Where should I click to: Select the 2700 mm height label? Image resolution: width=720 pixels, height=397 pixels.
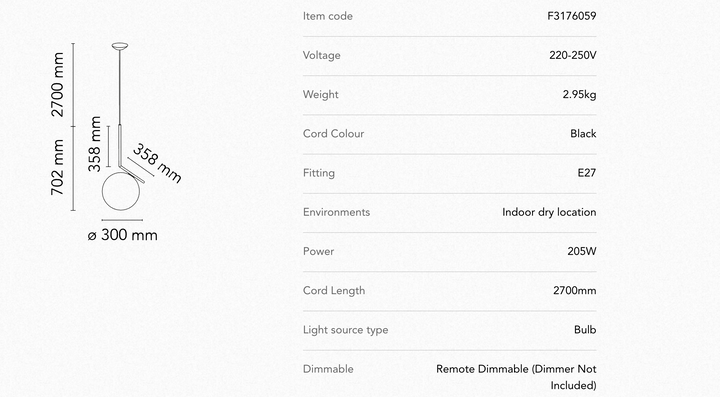57,84
